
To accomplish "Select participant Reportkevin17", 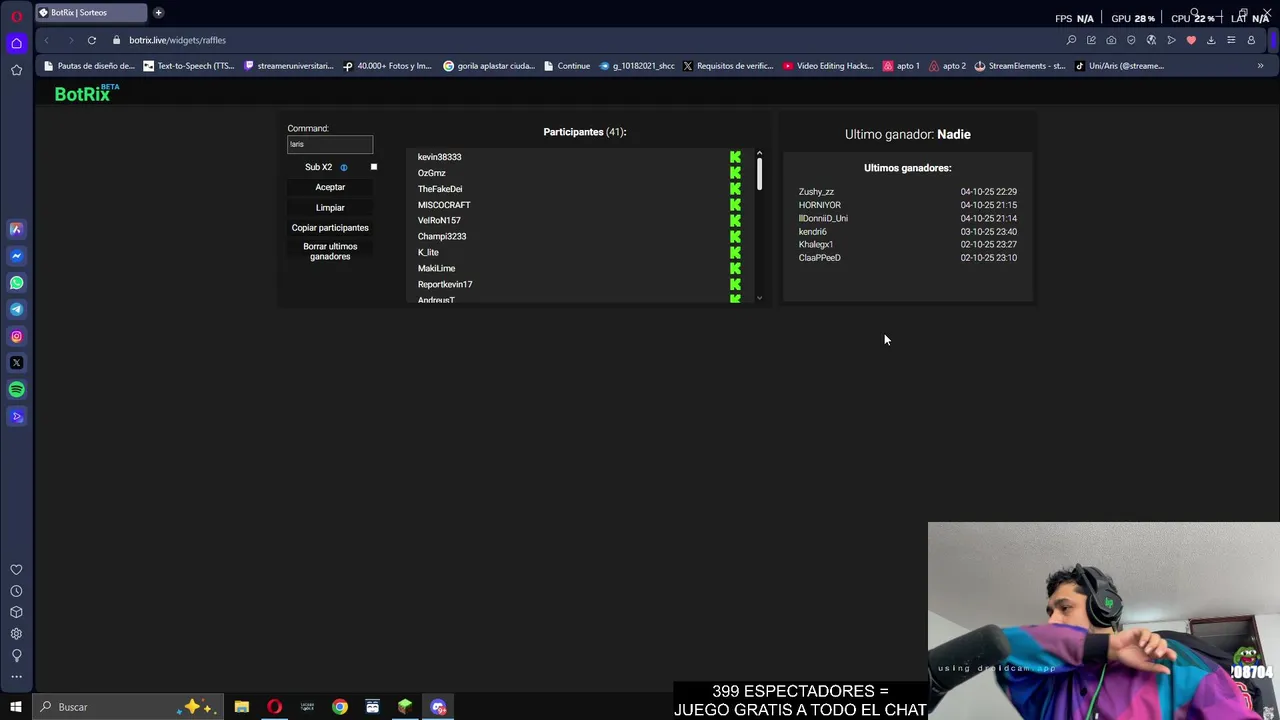I will click(x=445, y=285).
